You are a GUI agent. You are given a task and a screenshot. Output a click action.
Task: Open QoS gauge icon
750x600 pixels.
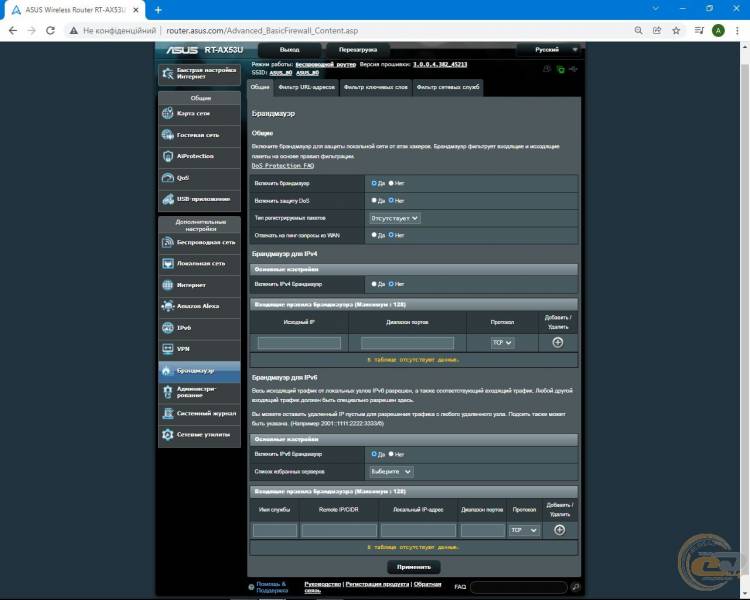[167, 178]
